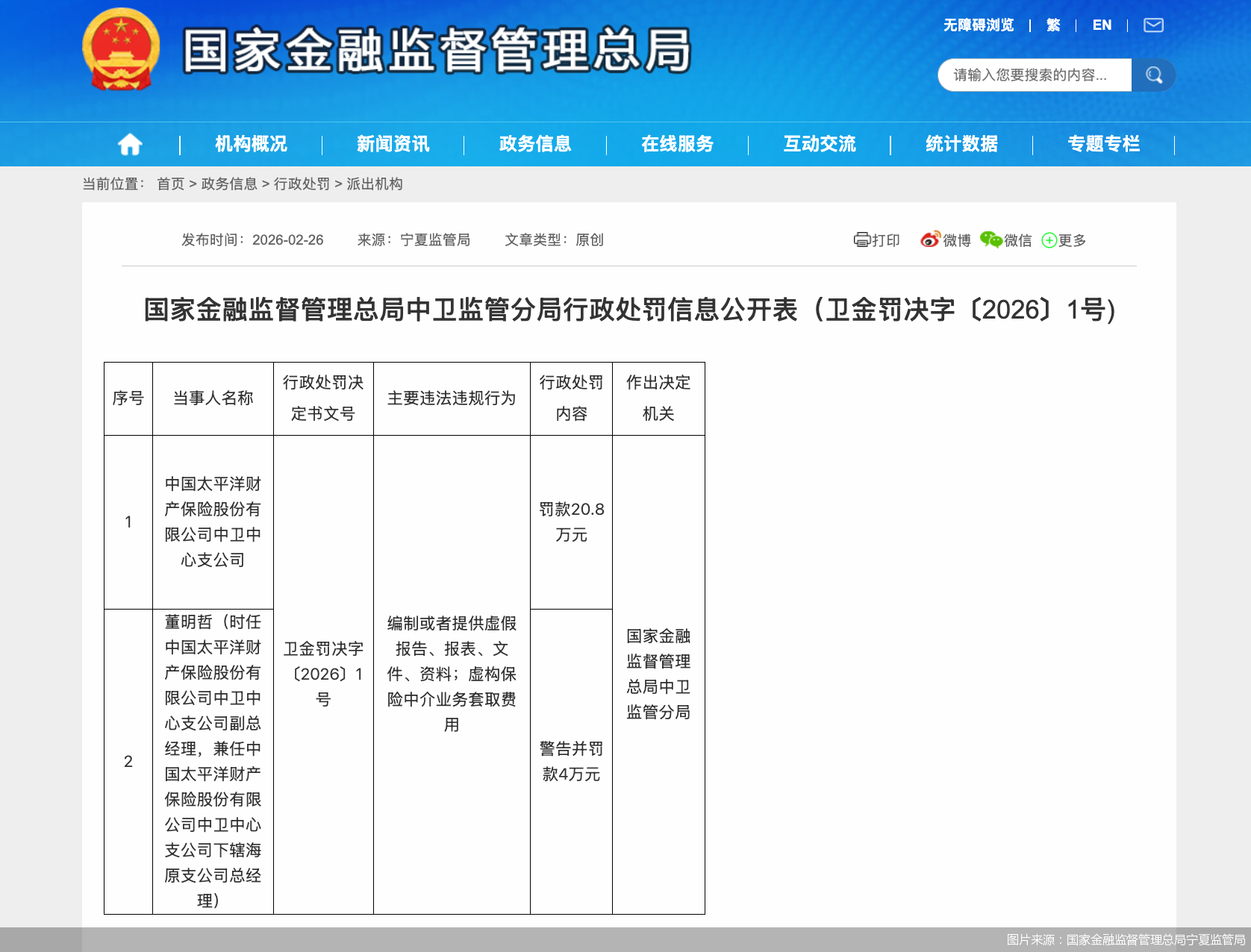This screenshot has height=952, width=1251.
Task: Open the 机构概况 menu
Action: [251, 144]
